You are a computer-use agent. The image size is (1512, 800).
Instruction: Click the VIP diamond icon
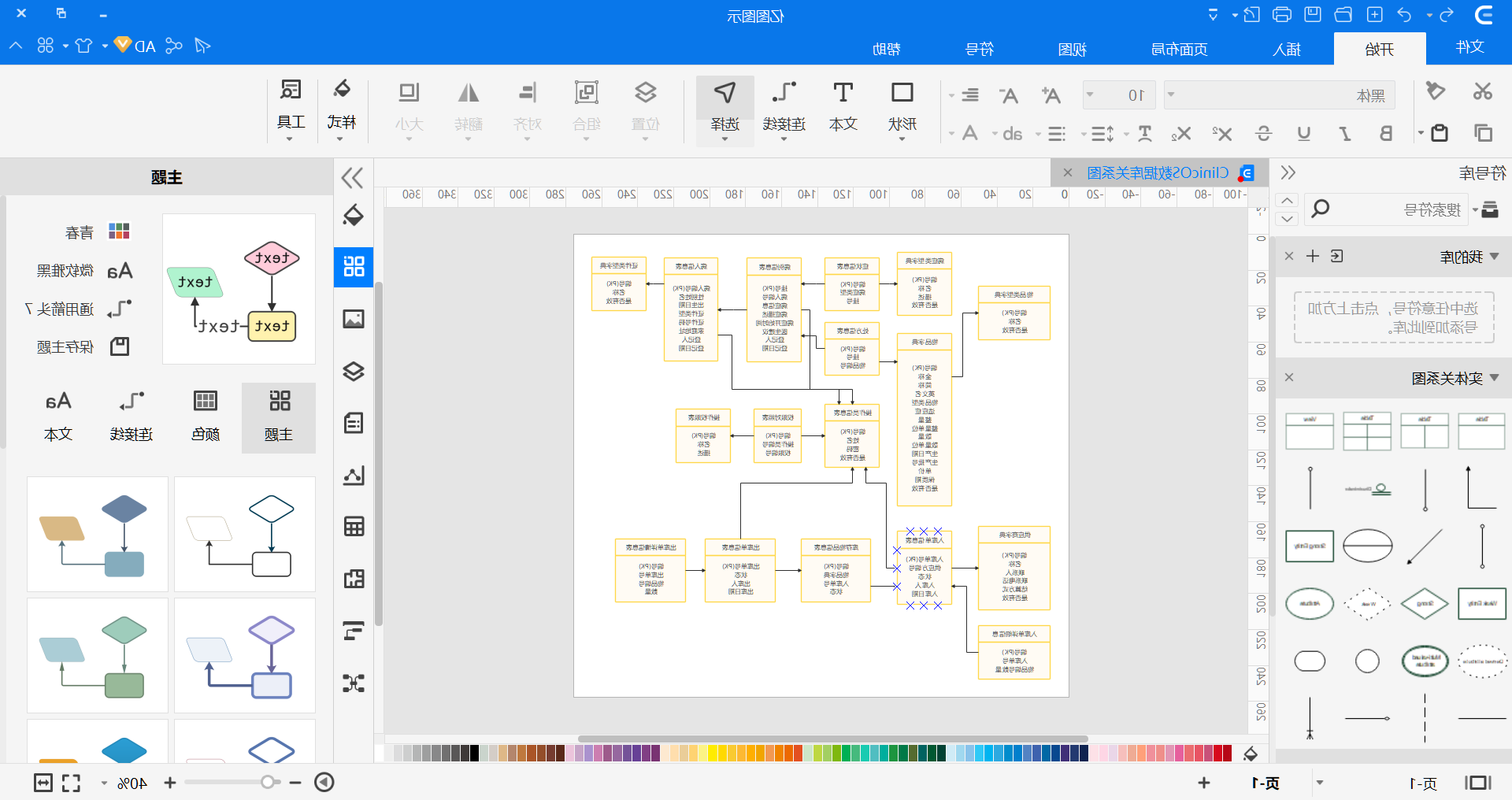[122, 45]
